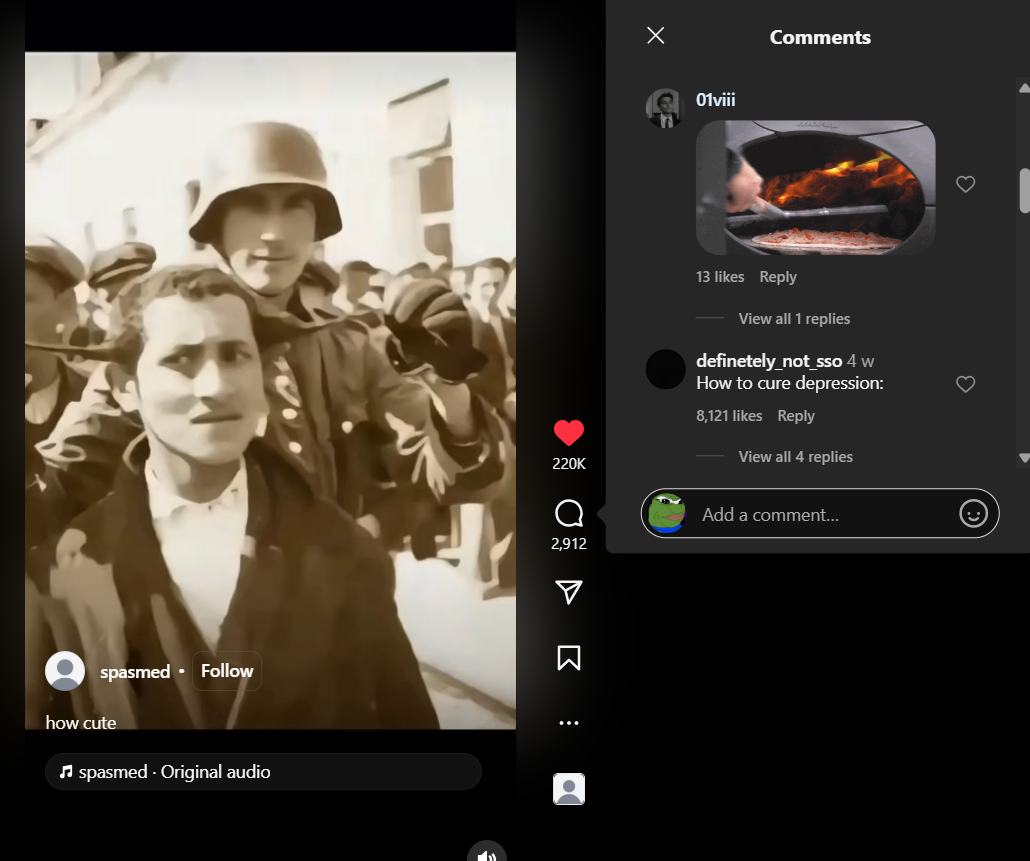The width and height of the screenshot is (1030, 861).
Task: Click the comments scrollbar thumb
Action: [x=1024, y=190]
